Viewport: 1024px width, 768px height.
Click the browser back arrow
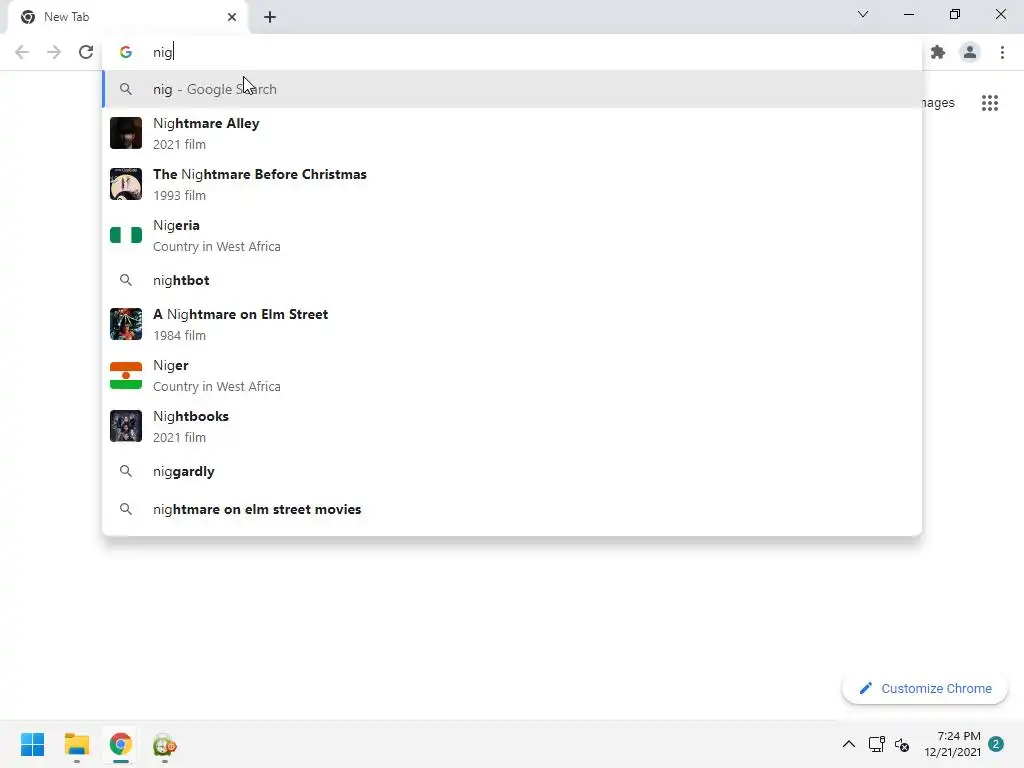[22, 52]
